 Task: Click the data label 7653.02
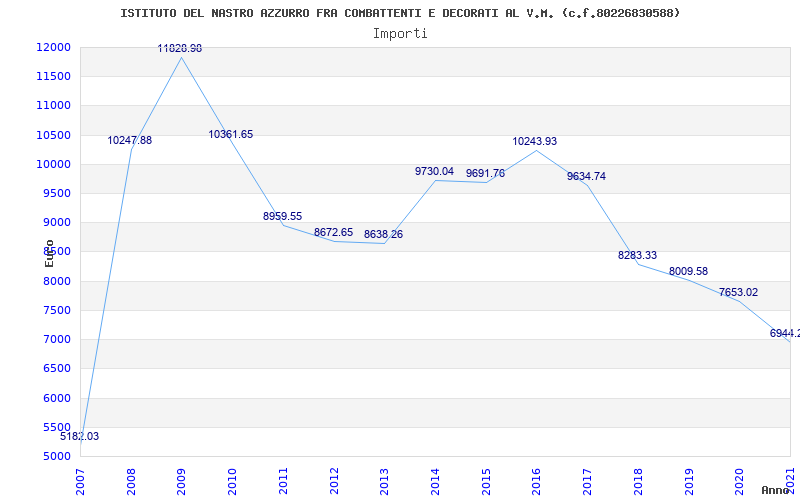[738, 292]
